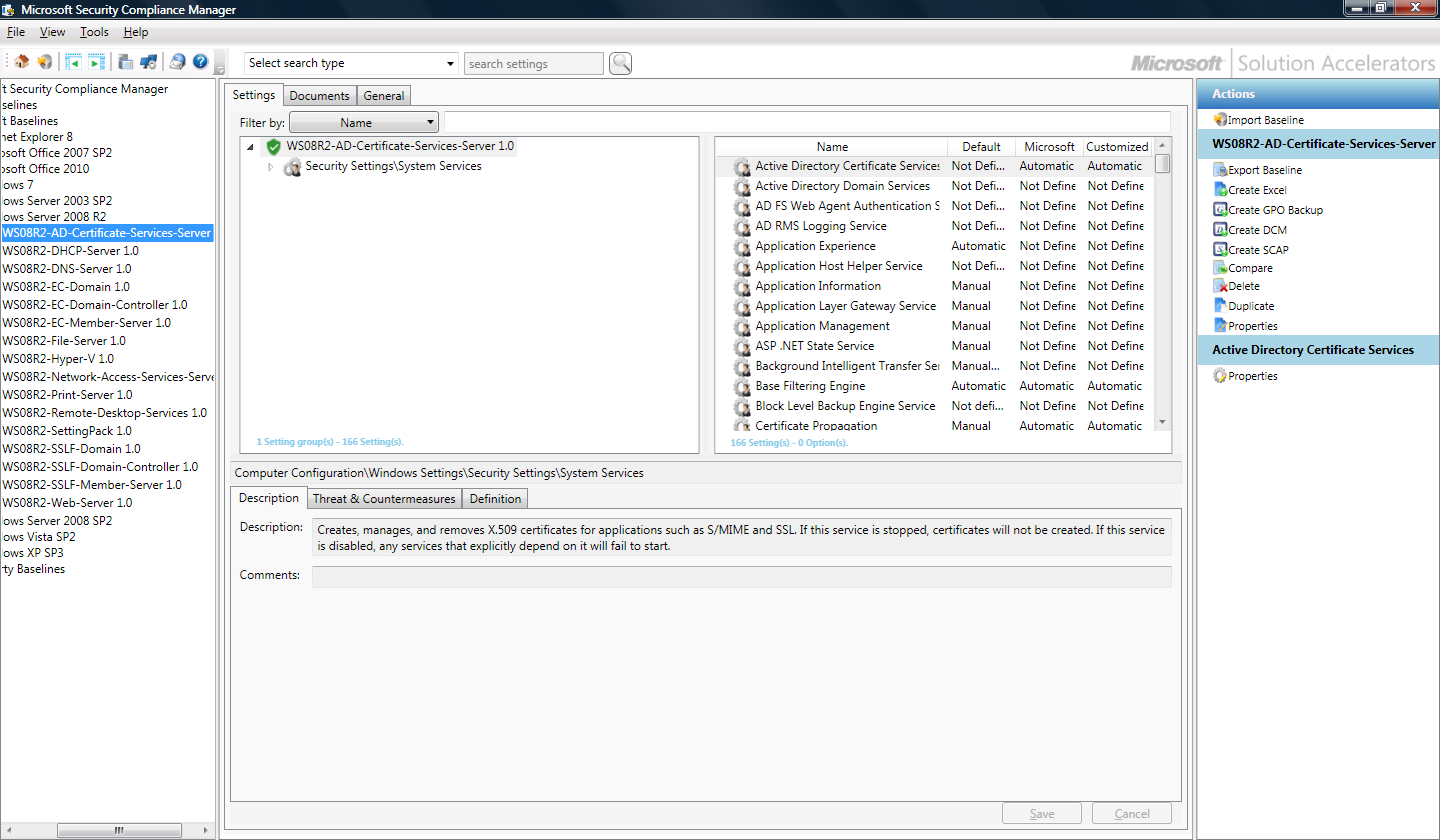
Task: Click the red Delete action icon
Action: [x=1220, y=286]
